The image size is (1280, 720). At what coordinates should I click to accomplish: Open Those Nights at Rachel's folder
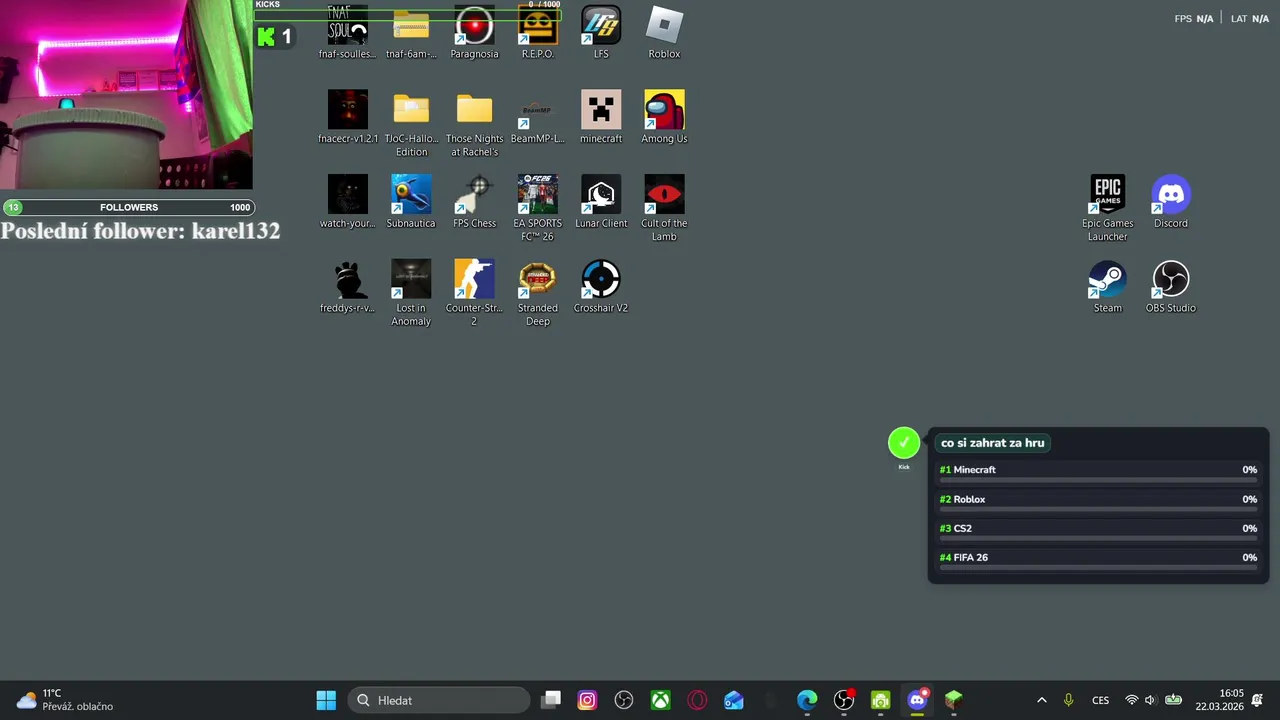click(474, 124)
